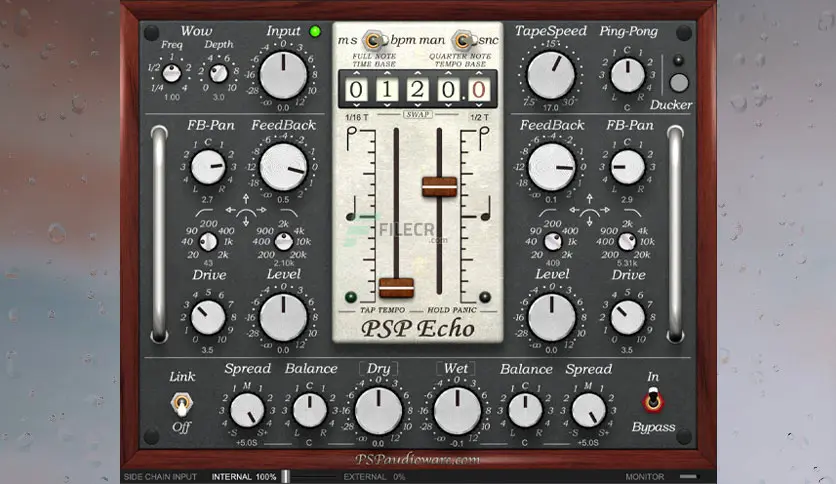836x484 pixels.
Task: Click the left delay time slider handle
Action: (396, 288)
